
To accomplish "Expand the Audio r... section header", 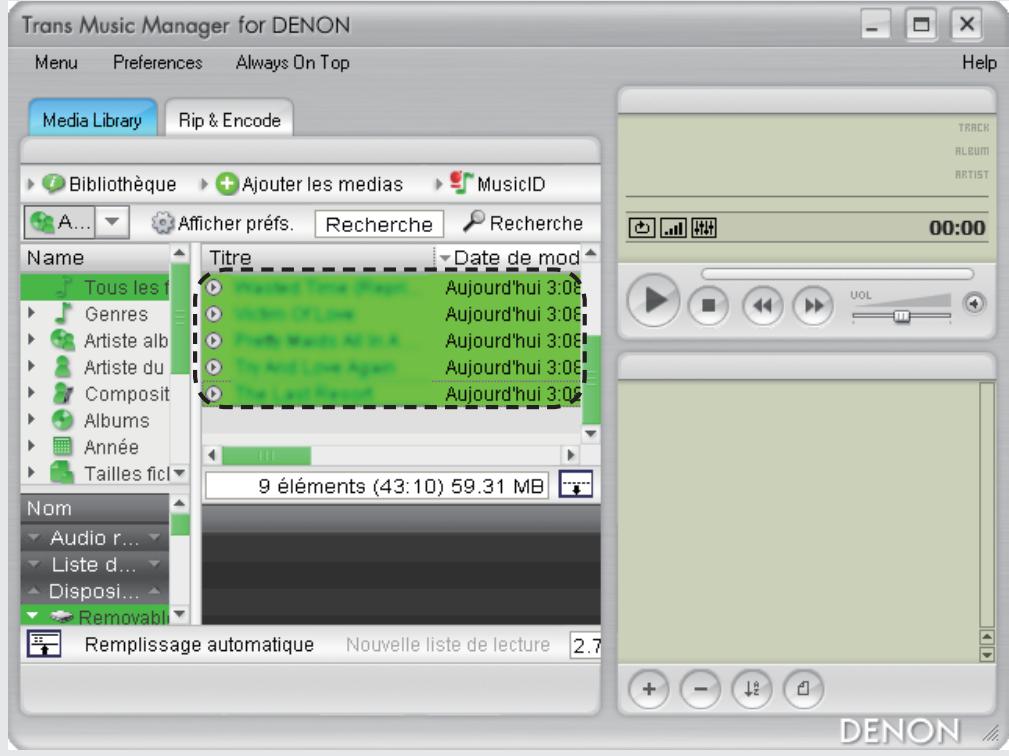I will pyautogui.click(x=95, y=538).
